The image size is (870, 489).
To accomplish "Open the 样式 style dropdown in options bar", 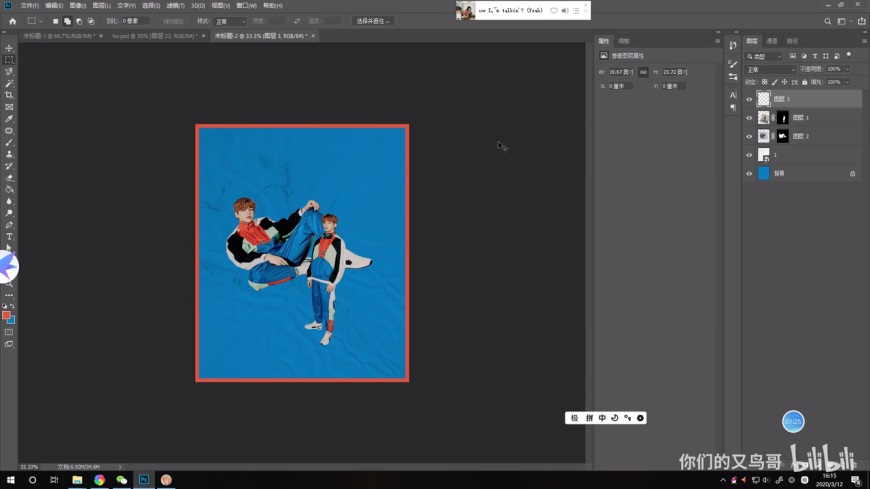I will [x=230, y=21].
